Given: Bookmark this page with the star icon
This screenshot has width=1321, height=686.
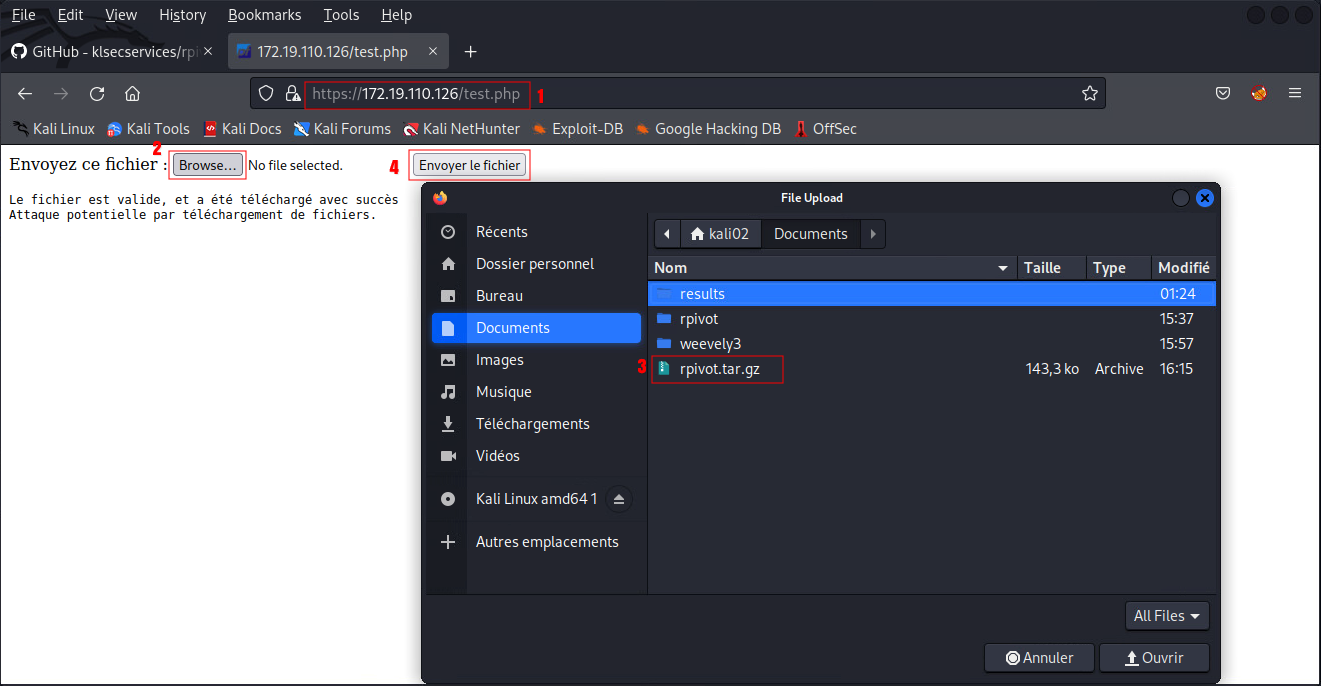Looking at the screenshot, I should pos(1089,94).
